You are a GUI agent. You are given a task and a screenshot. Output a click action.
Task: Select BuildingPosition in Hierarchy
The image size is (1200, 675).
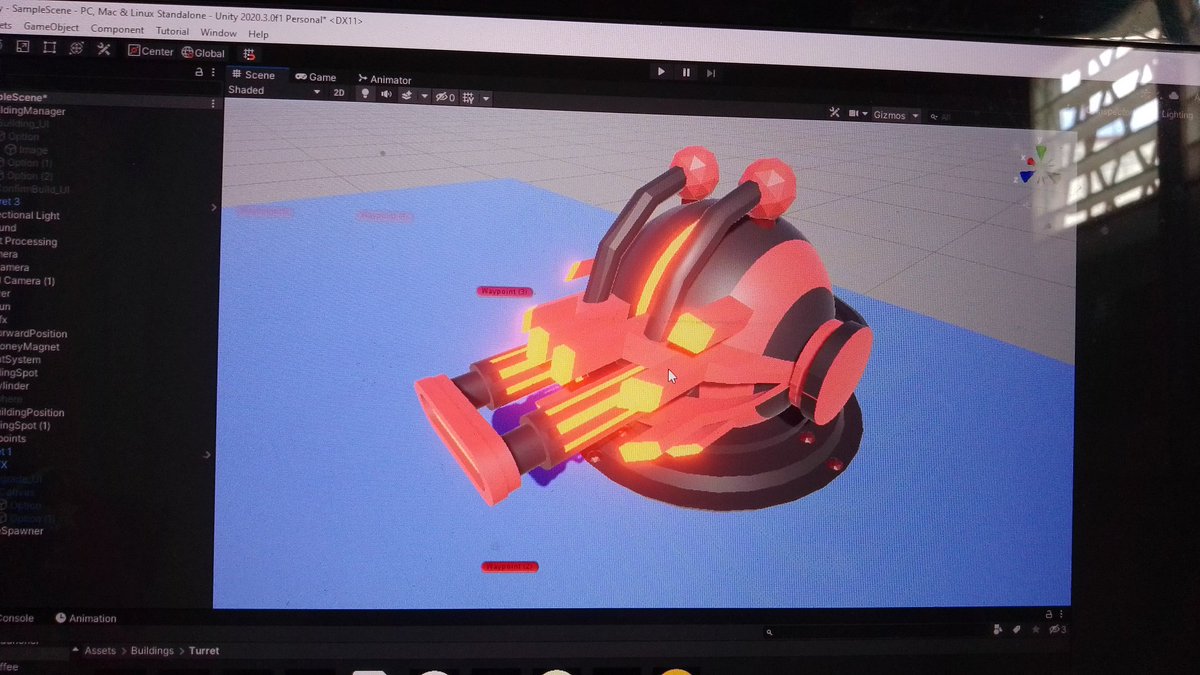tap(32, 412)
